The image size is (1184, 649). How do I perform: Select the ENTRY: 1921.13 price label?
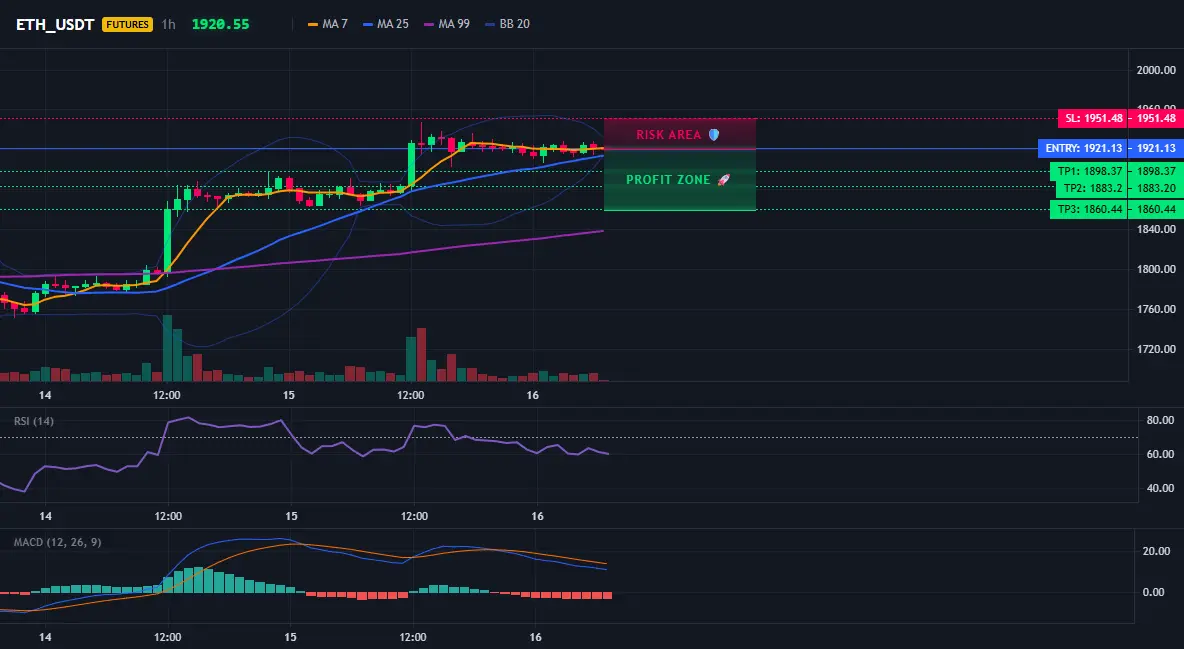[x=1084, y=149]
